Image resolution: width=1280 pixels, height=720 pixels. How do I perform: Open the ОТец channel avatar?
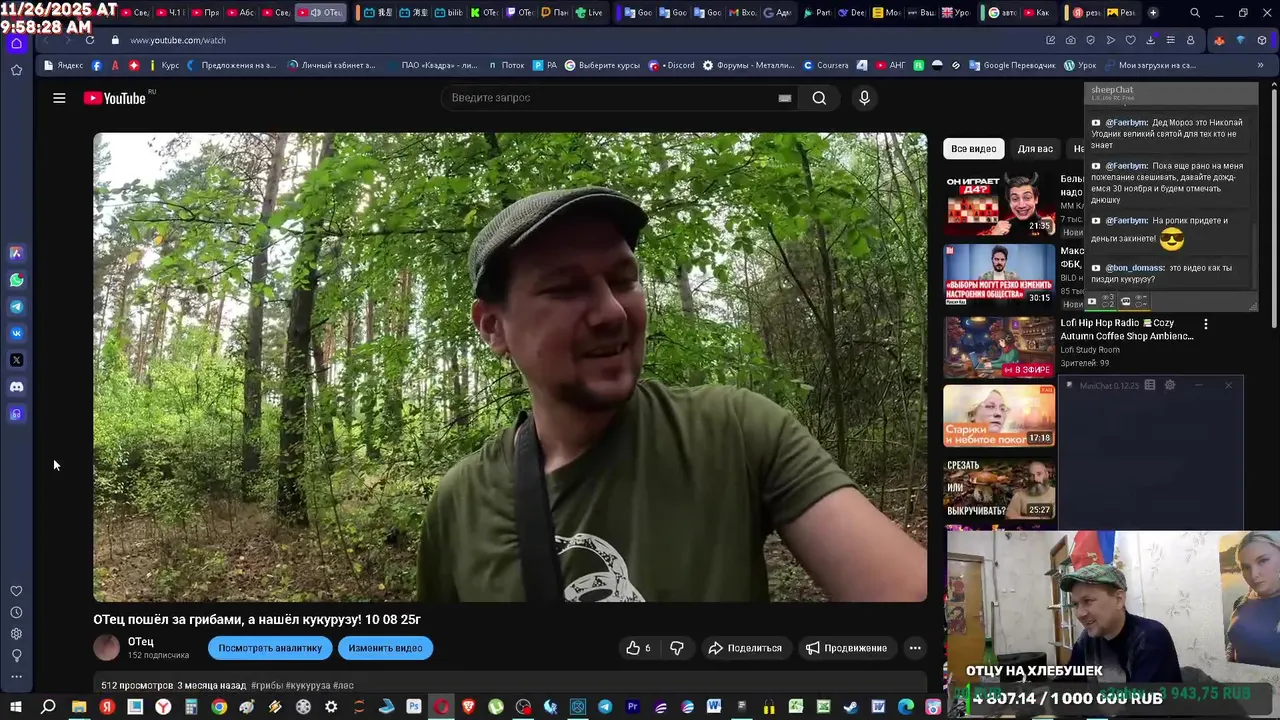point(106,648)
